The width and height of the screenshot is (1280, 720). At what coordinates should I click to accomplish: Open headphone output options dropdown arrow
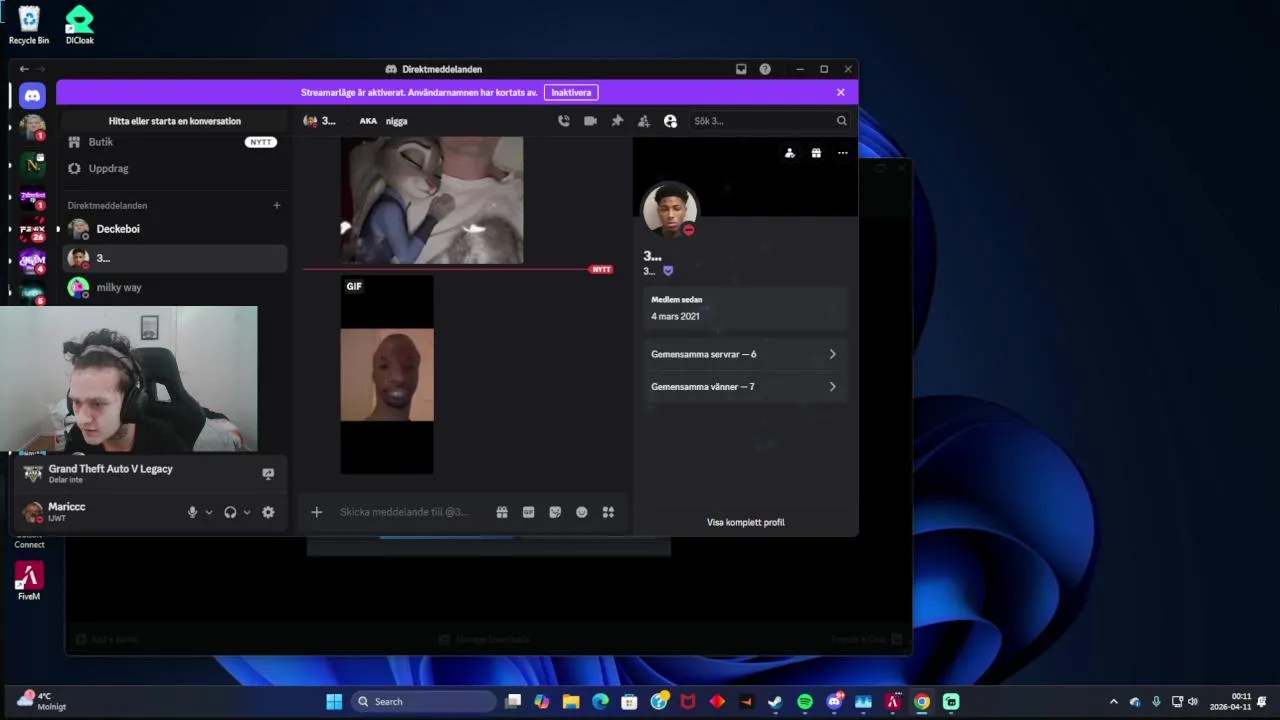247,512
